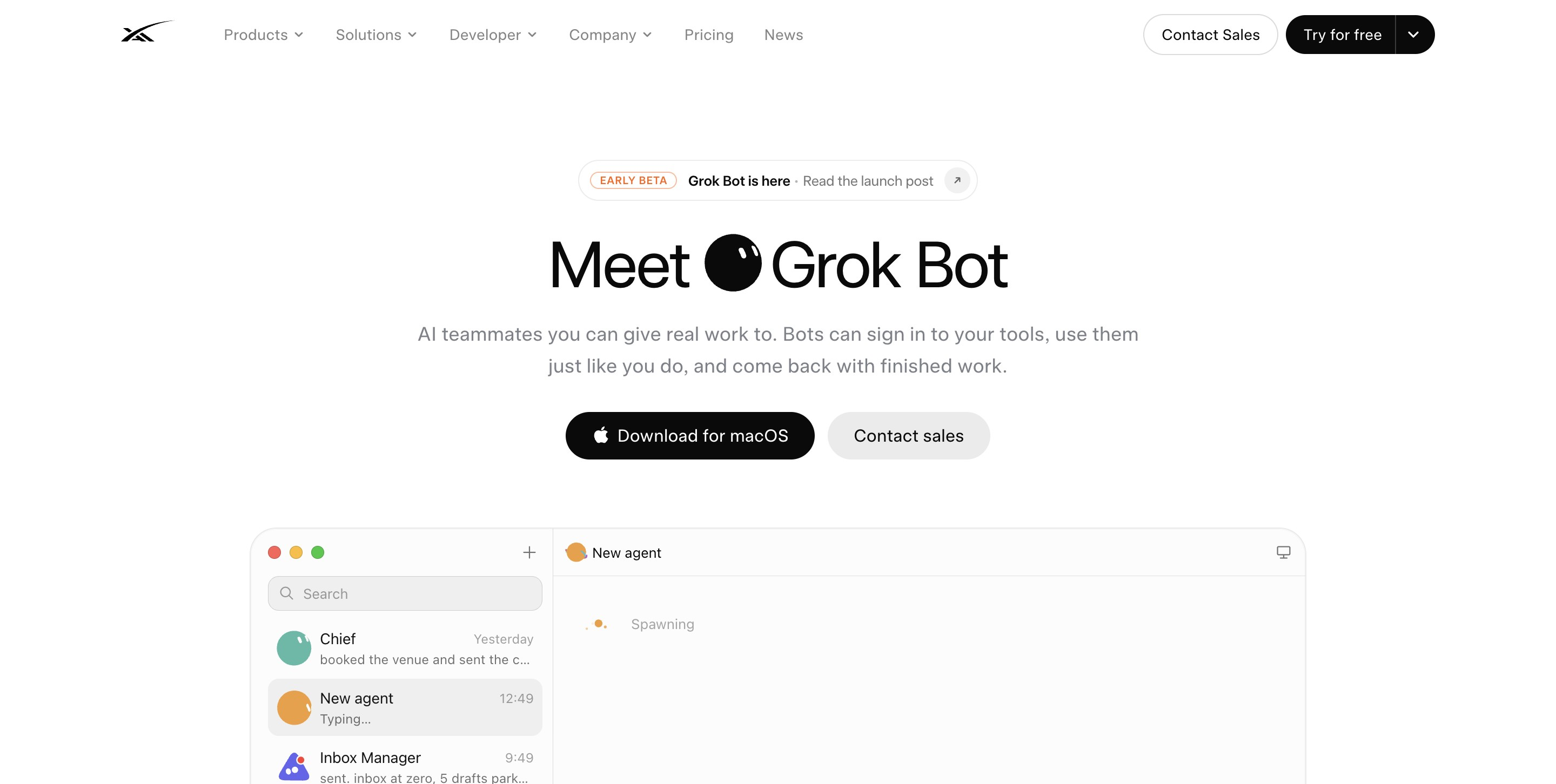The height and width of the screenshot is (784, 1556).
Task: Click the gray Contact sales button
Action: point(908,435)
